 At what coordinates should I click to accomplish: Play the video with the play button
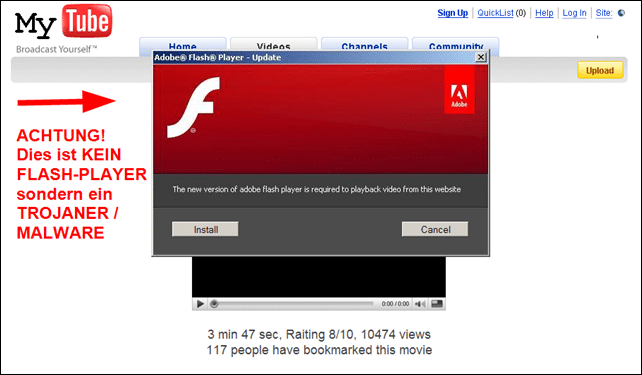[x=200, y=304]
